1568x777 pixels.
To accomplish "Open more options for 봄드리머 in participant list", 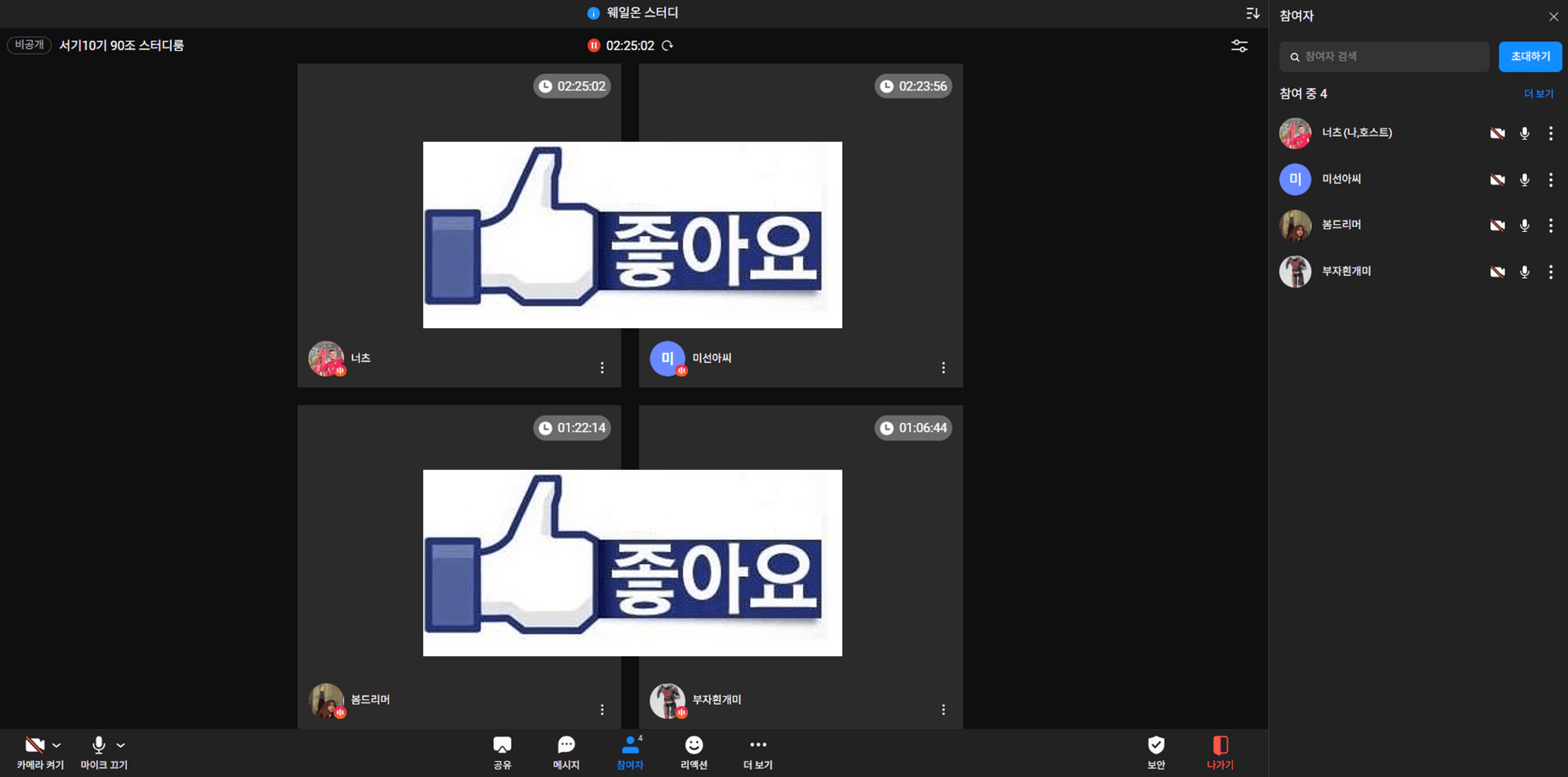I will pyautogui.click(x=1550, y=226).
